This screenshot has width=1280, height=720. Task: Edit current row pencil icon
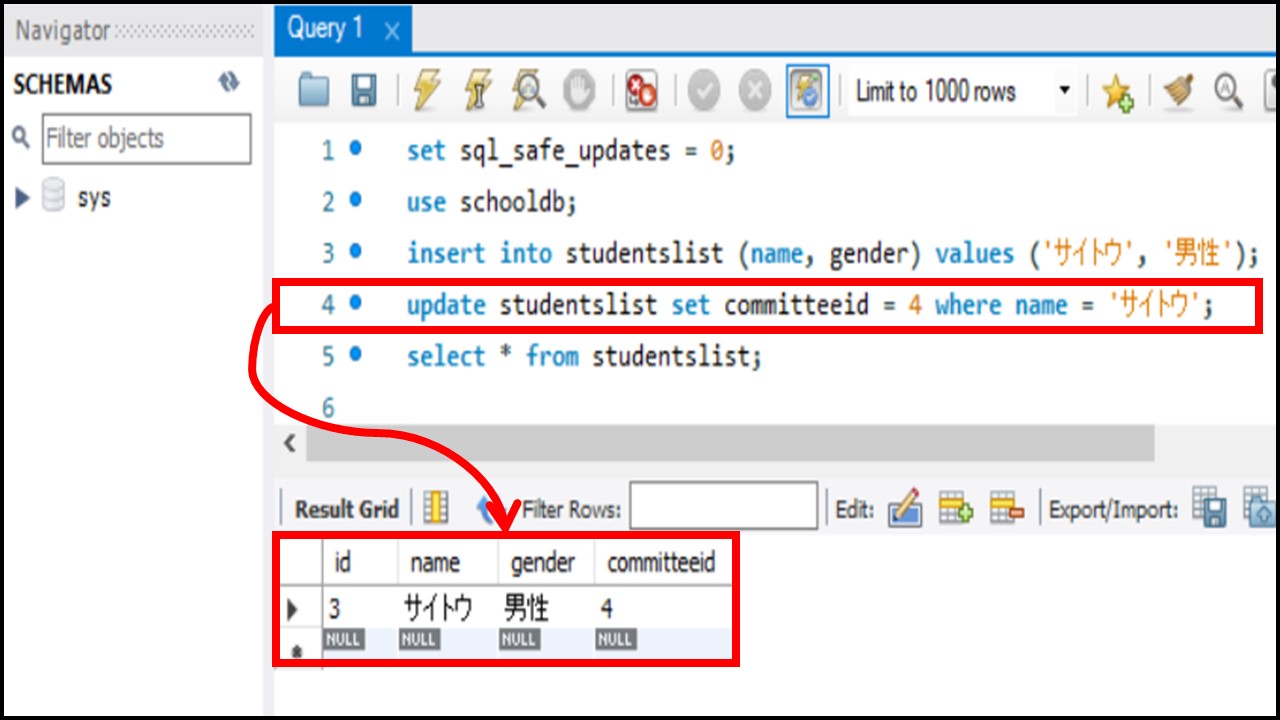[905, 508]
